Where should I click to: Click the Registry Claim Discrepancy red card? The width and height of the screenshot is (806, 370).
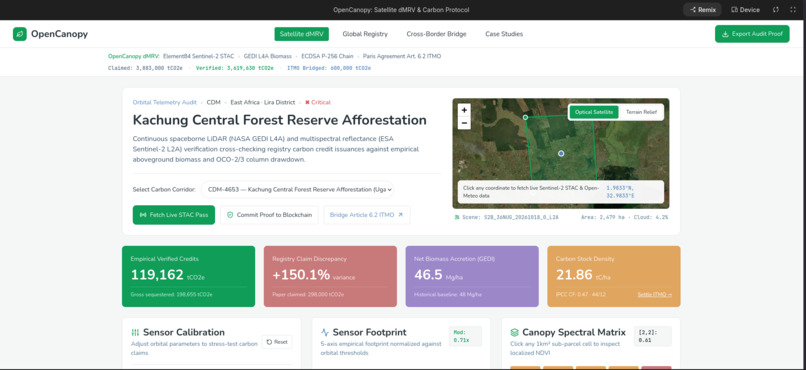coord(330,276)
